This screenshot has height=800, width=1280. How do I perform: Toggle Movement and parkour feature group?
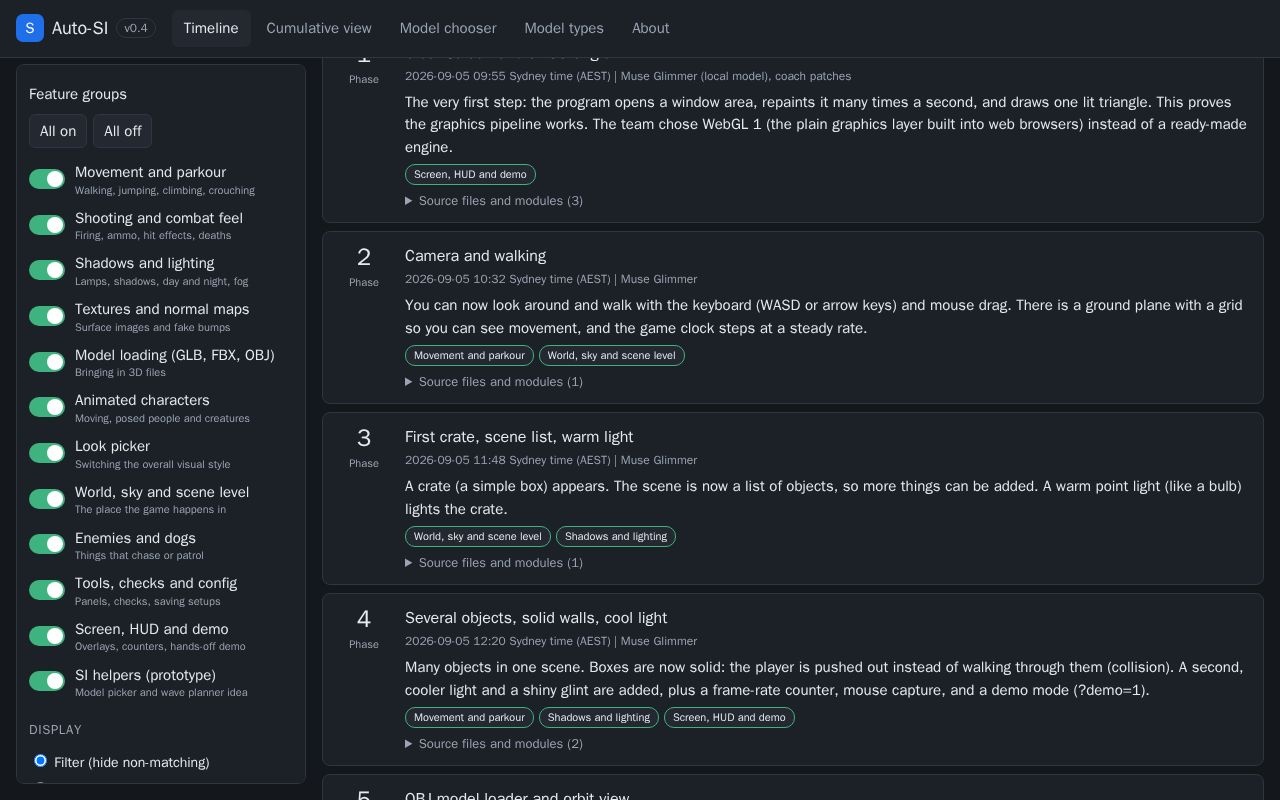click(x=47, y=179)
